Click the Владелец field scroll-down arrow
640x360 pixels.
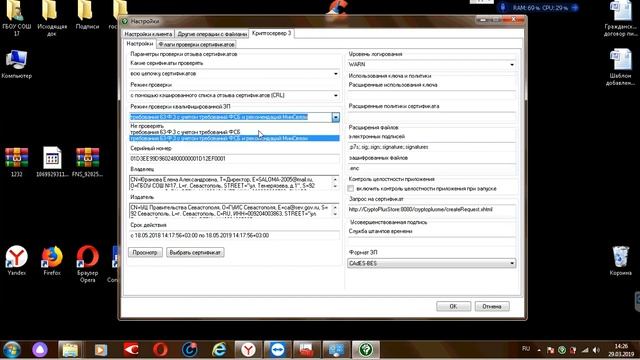[336, 186]
